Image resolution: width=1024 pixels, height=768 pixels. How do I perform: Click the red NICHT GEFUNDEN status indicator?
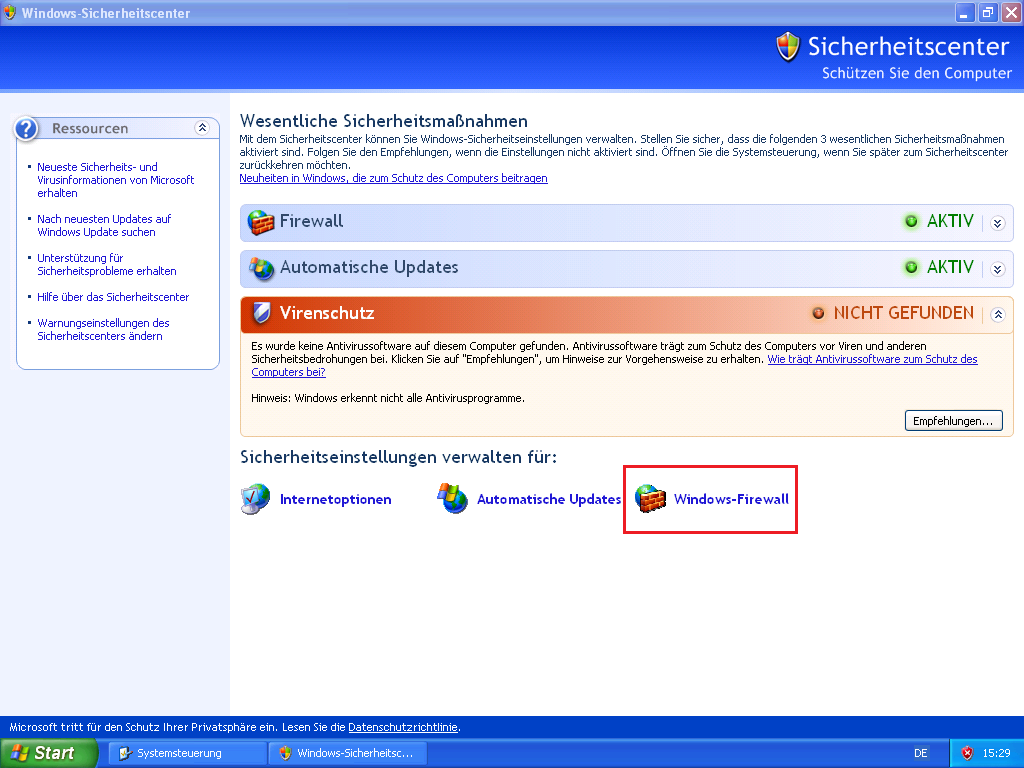pos(818,313)
